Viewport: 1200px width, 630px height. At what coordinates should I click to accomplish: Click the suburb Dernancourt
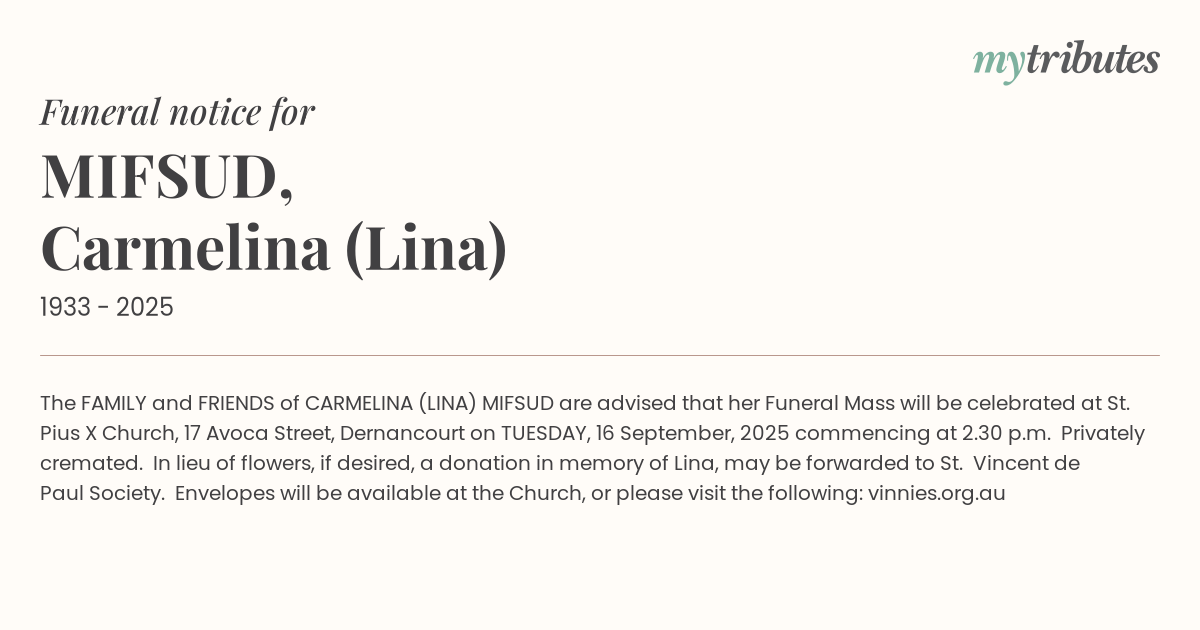click(x=399, y=433)
